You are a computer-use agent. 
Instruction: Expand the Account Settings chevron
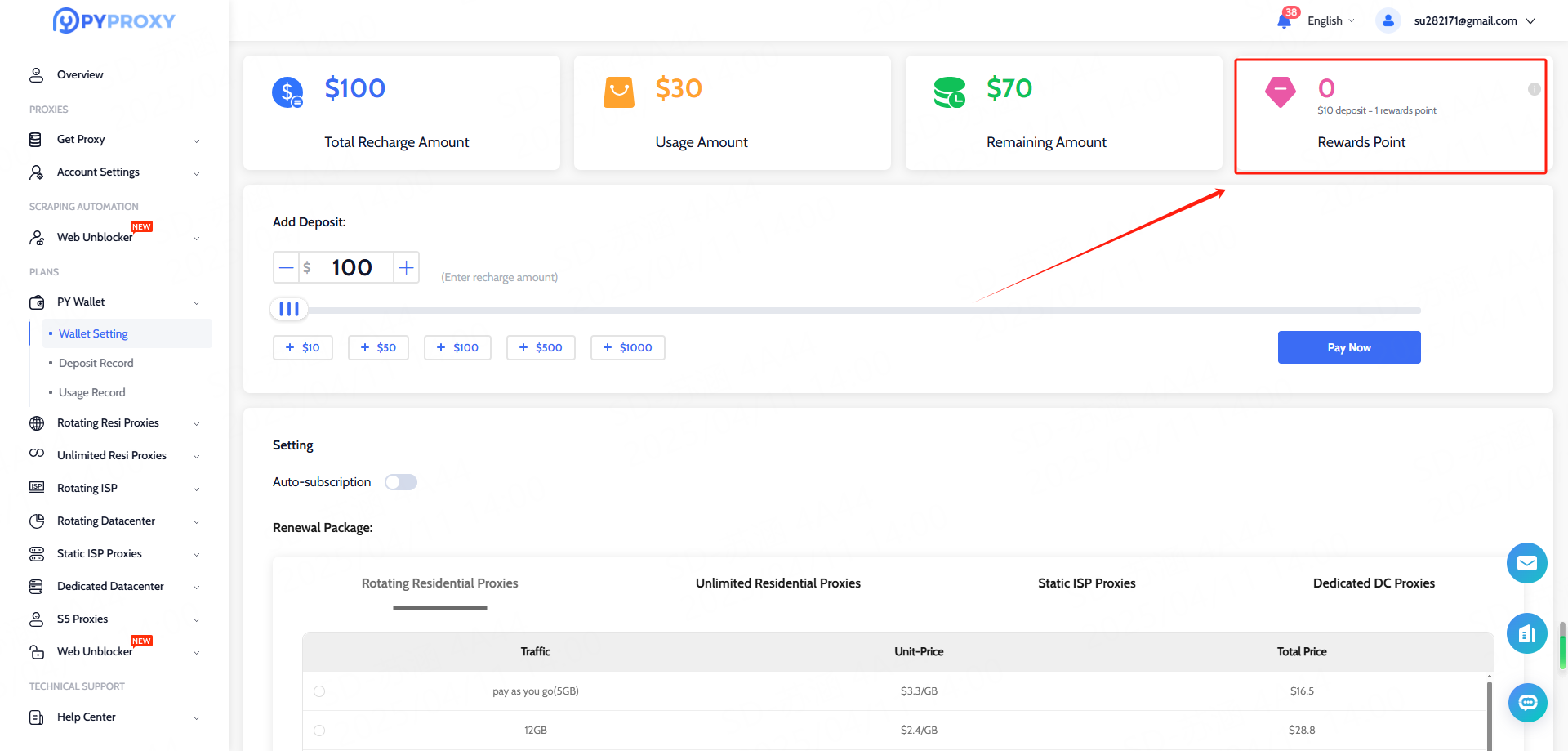coord(197,173)
